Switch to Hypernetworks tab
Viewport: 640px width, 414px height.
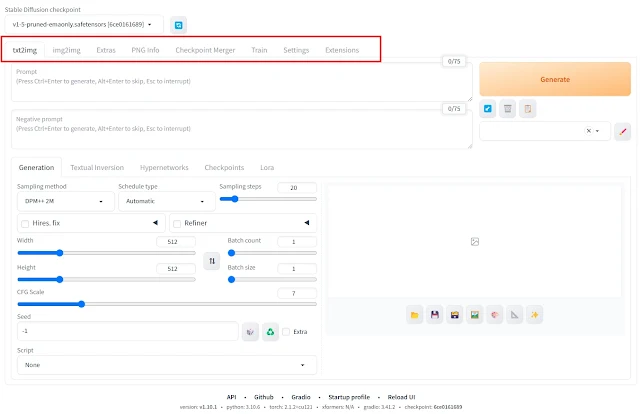[164, 168]
